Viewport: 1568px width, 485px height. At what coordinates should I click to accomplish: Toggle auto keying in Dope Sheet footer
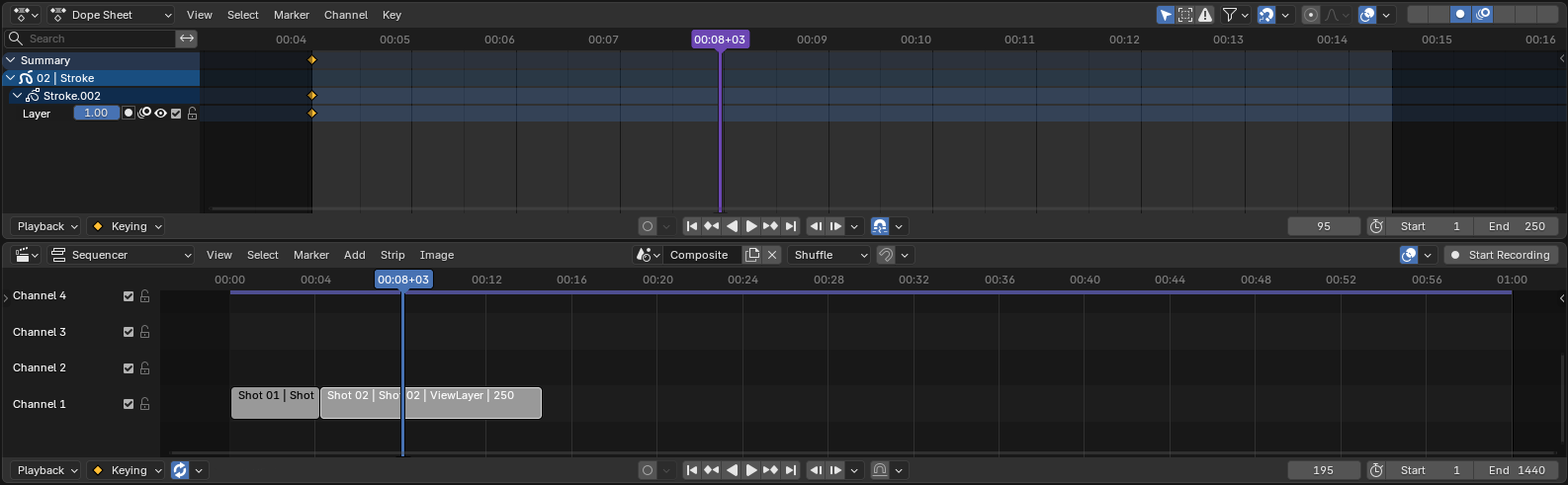pos(648,226)
